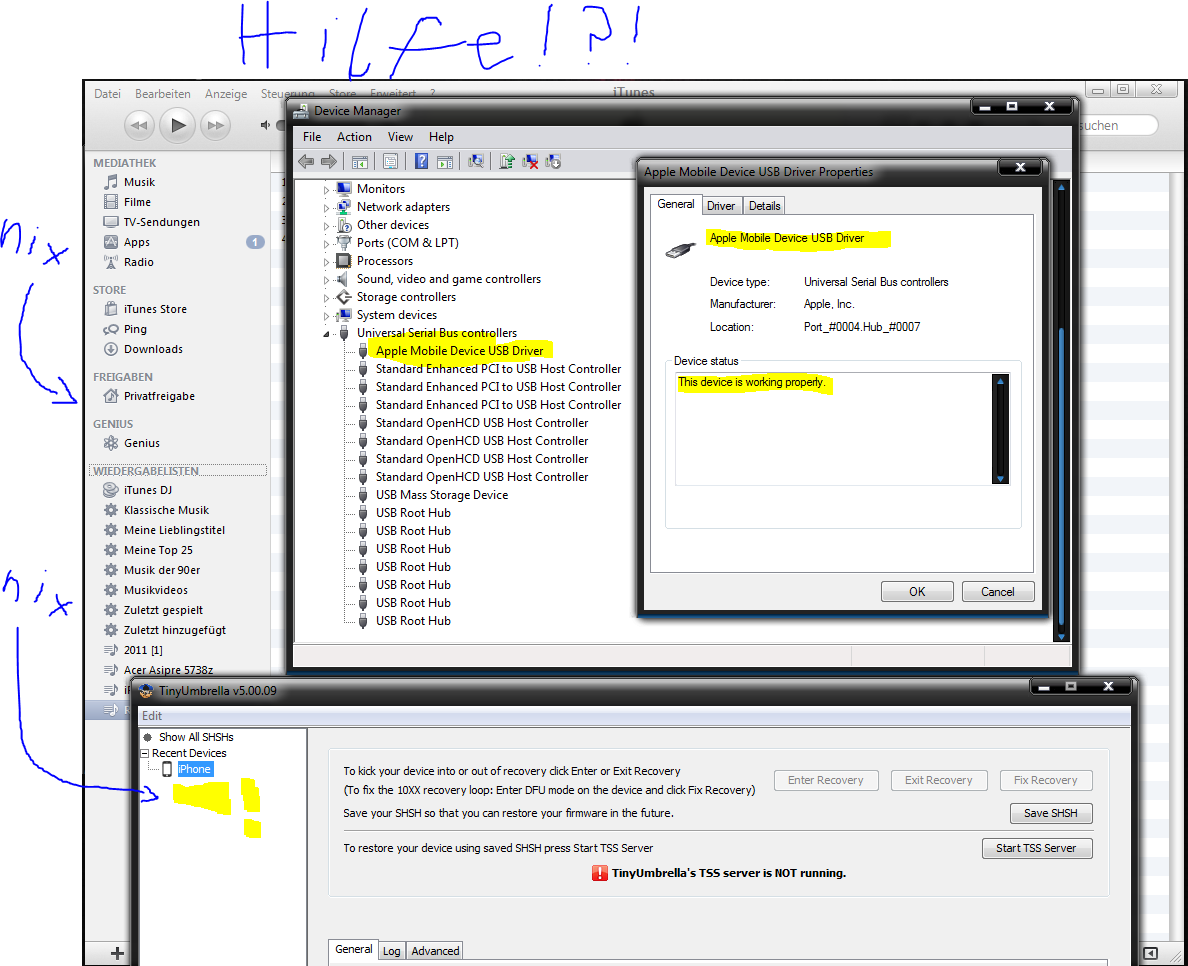Click update driver software toolbar icon
The image size is (1188, 966).
(x=507, y=161)
